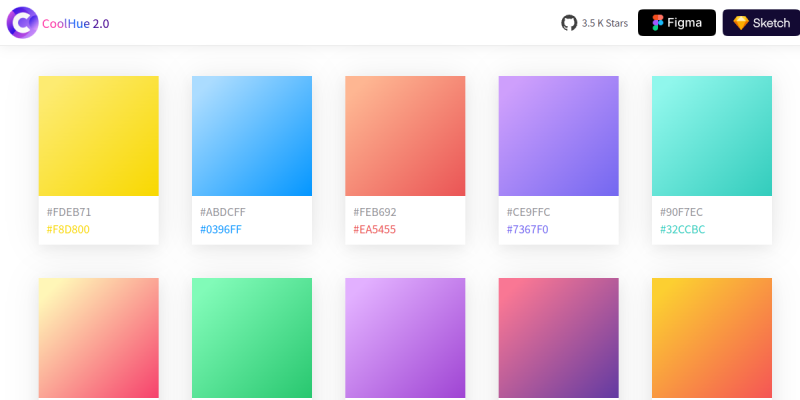Viewport: 800px width, 400px height.
Task: Copy the #7367F0 color code
Action: click(528, 230)
